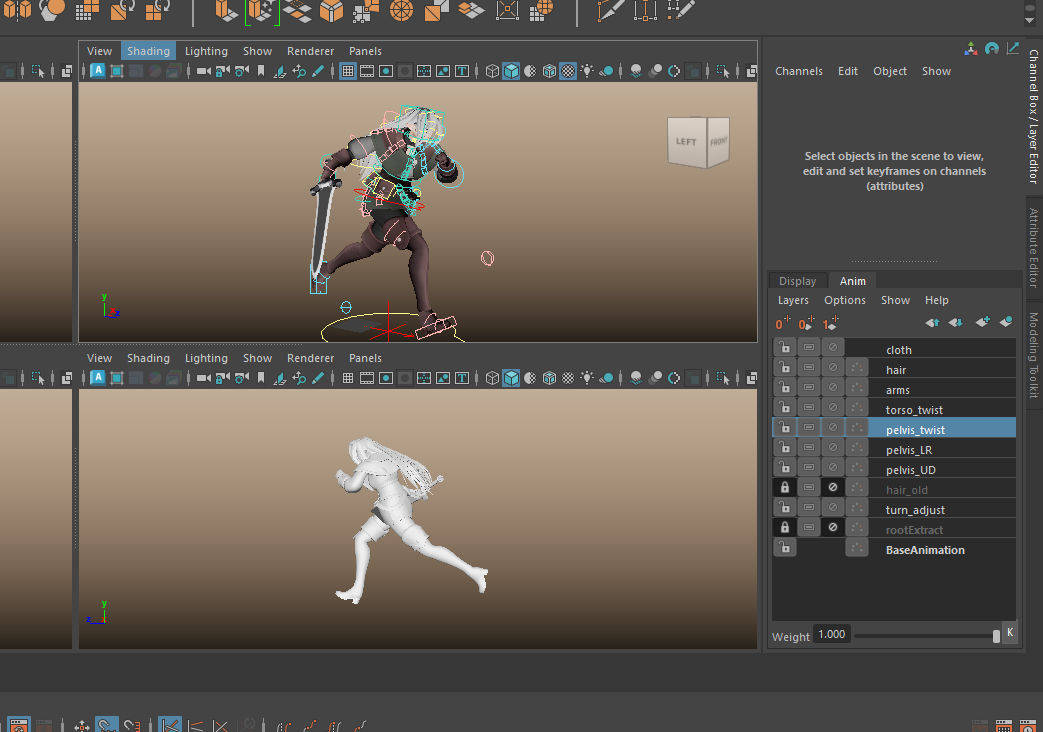Click the wireframe cube icon in top viewport
Image resolution: width=1043 pixels, height=732 pixels.
[492, 71]
